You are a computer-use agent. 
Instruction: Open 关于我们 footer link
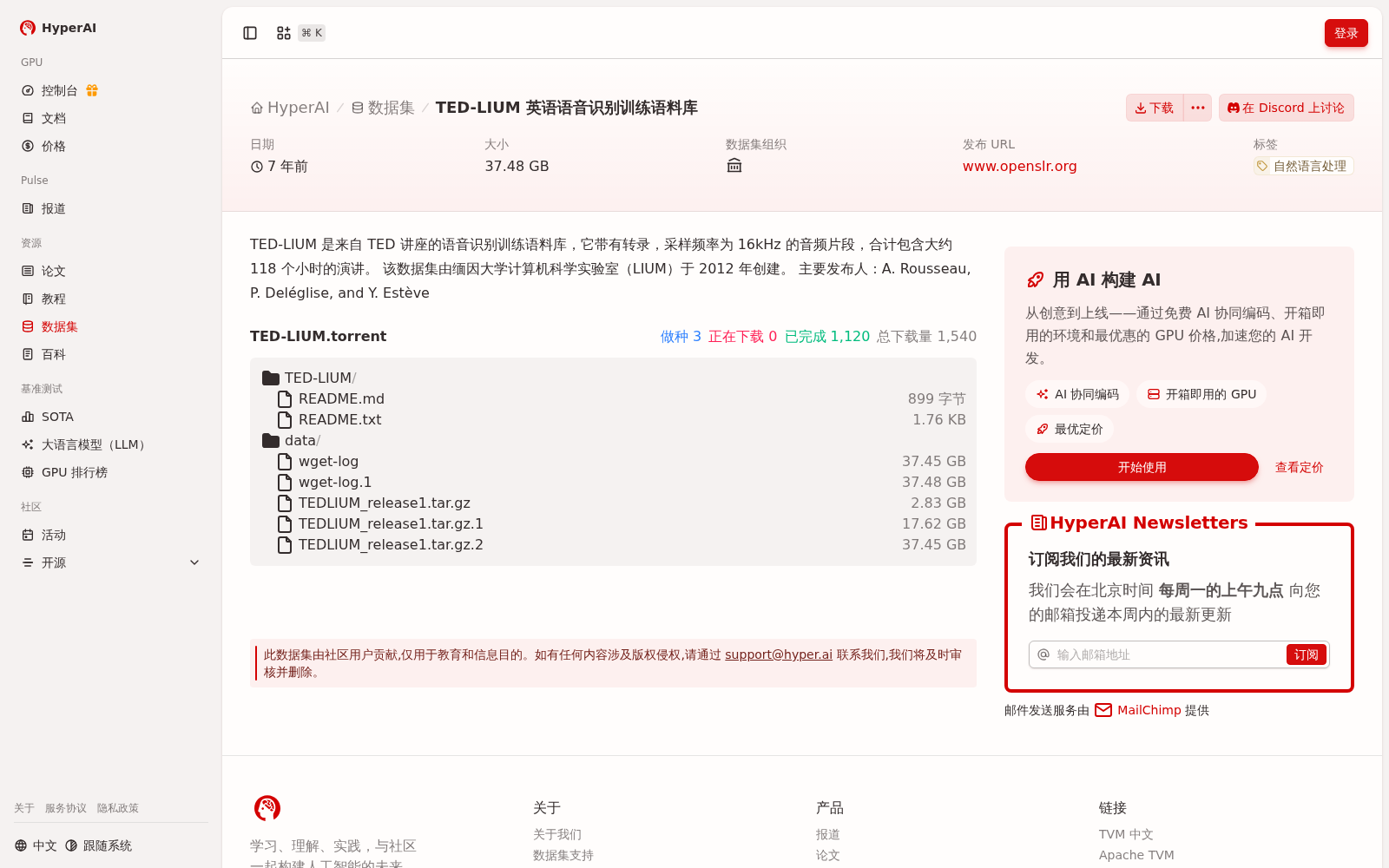557,834
